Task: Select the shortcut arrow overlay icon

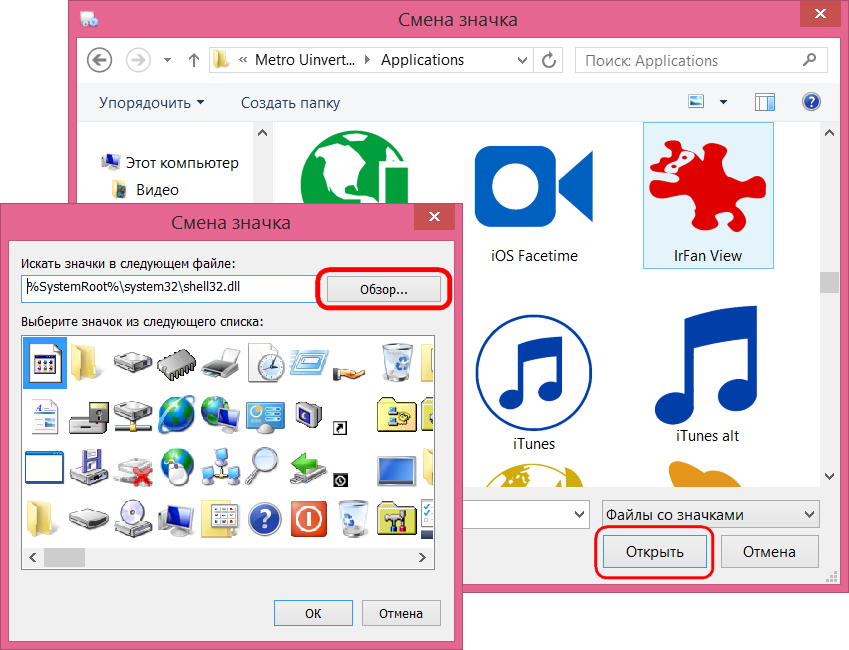Action: click(x=339, y=428)
